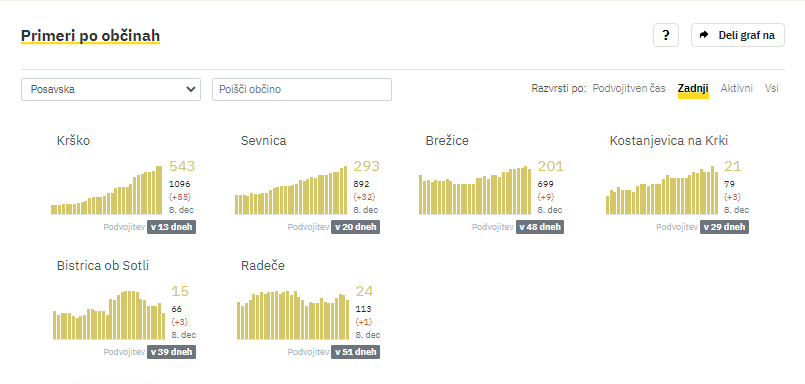Viewport: 805px width, 384px height.
Task: Click the 'v 13 dneh' doubling badge
Action: point(171,227)
